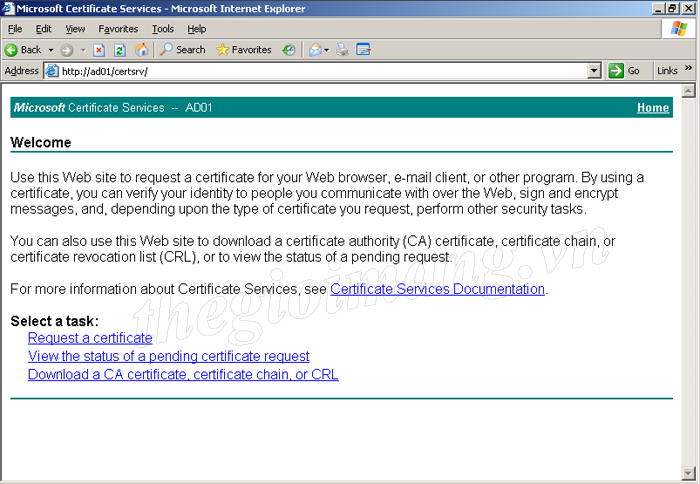Expand the Mail dropdown arrow

[x=326, y=50]
